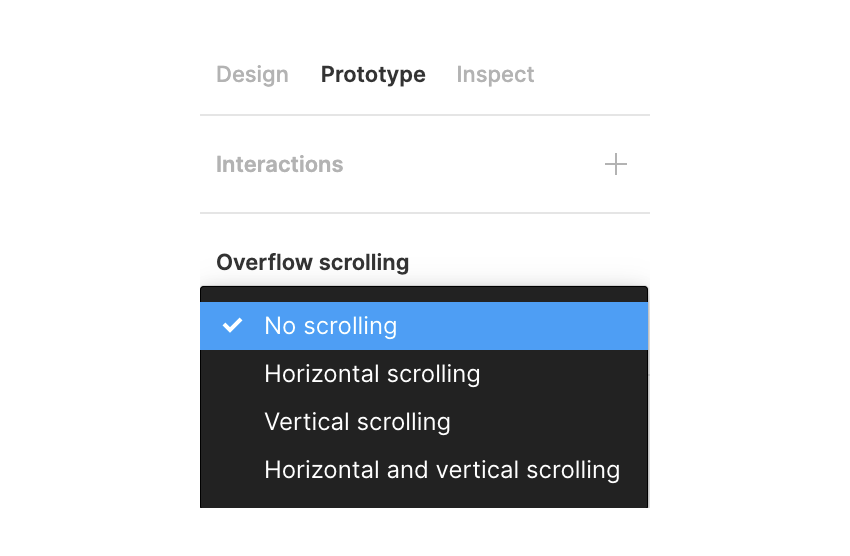The height and width of the screenshot is (556, 850).
Task: Set overflow to Horizontal scrolling
Action: tap(372, 374)
